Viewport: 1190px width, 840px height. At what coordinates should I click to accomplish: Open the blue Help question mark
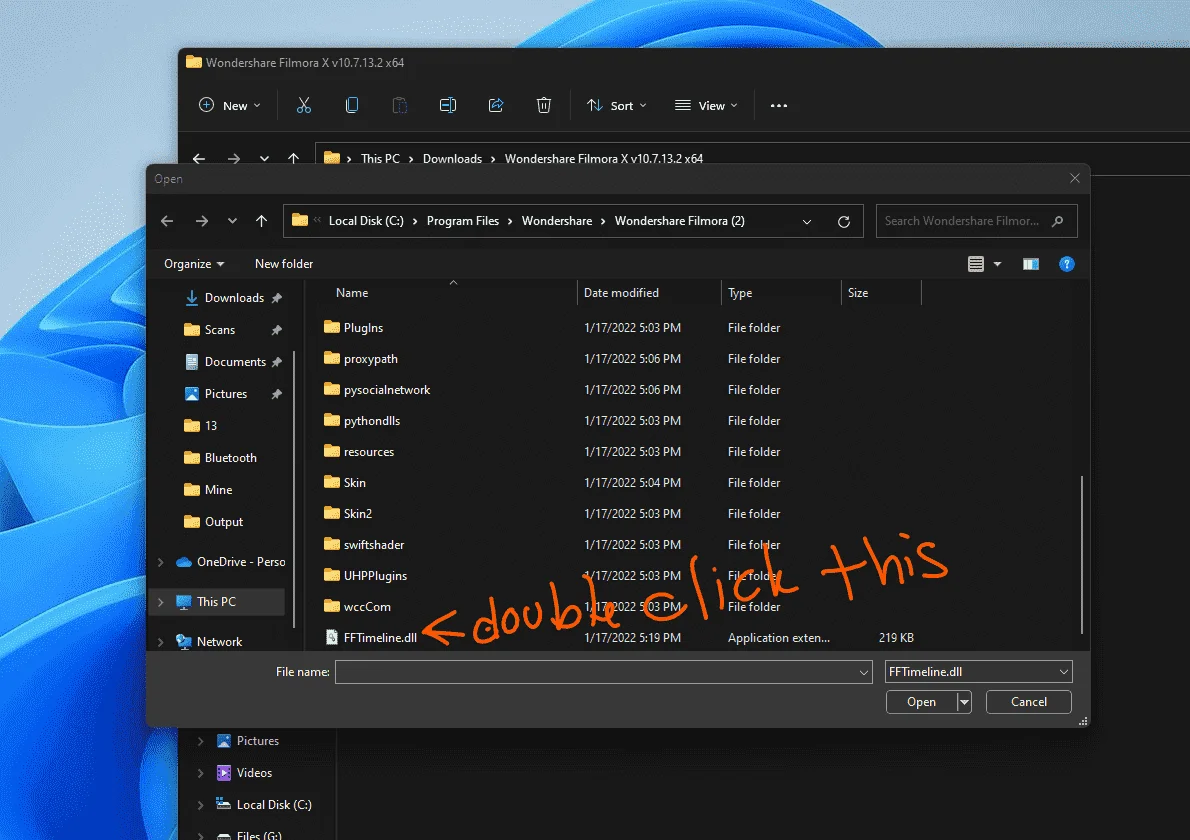1066,264
